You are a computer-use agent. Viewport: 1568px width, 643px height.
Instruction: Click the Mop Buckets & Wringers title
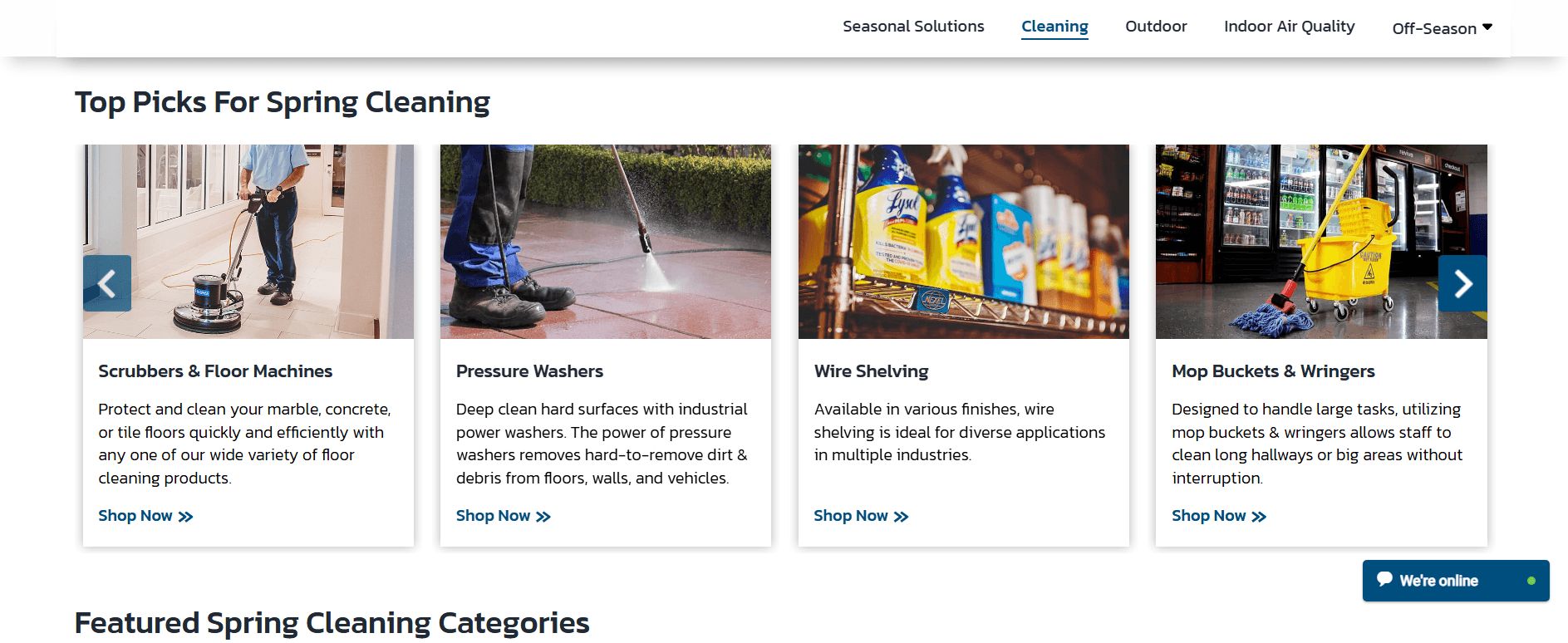[x=1273, y=371]
